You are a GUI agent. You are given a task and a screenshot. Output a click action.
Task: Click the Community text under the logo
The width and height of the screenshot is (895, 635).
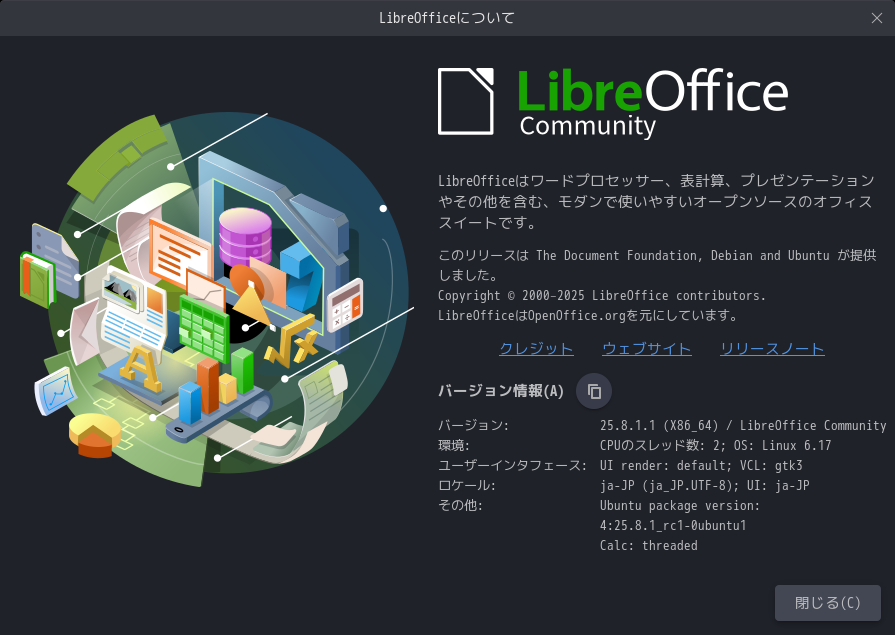[x=587, y=127]
